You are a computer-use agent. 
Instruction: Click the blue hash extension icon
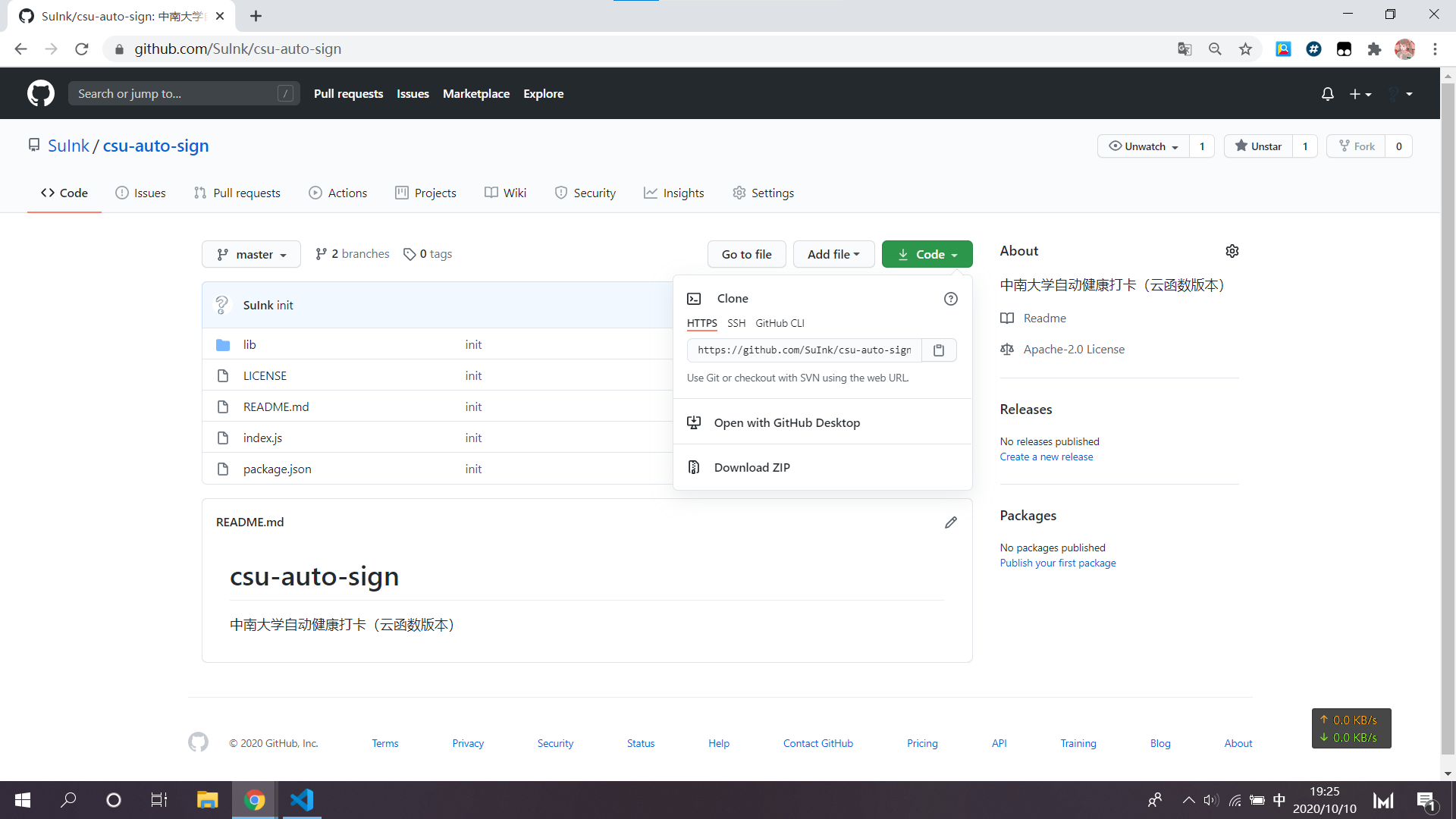[1313, 49]
